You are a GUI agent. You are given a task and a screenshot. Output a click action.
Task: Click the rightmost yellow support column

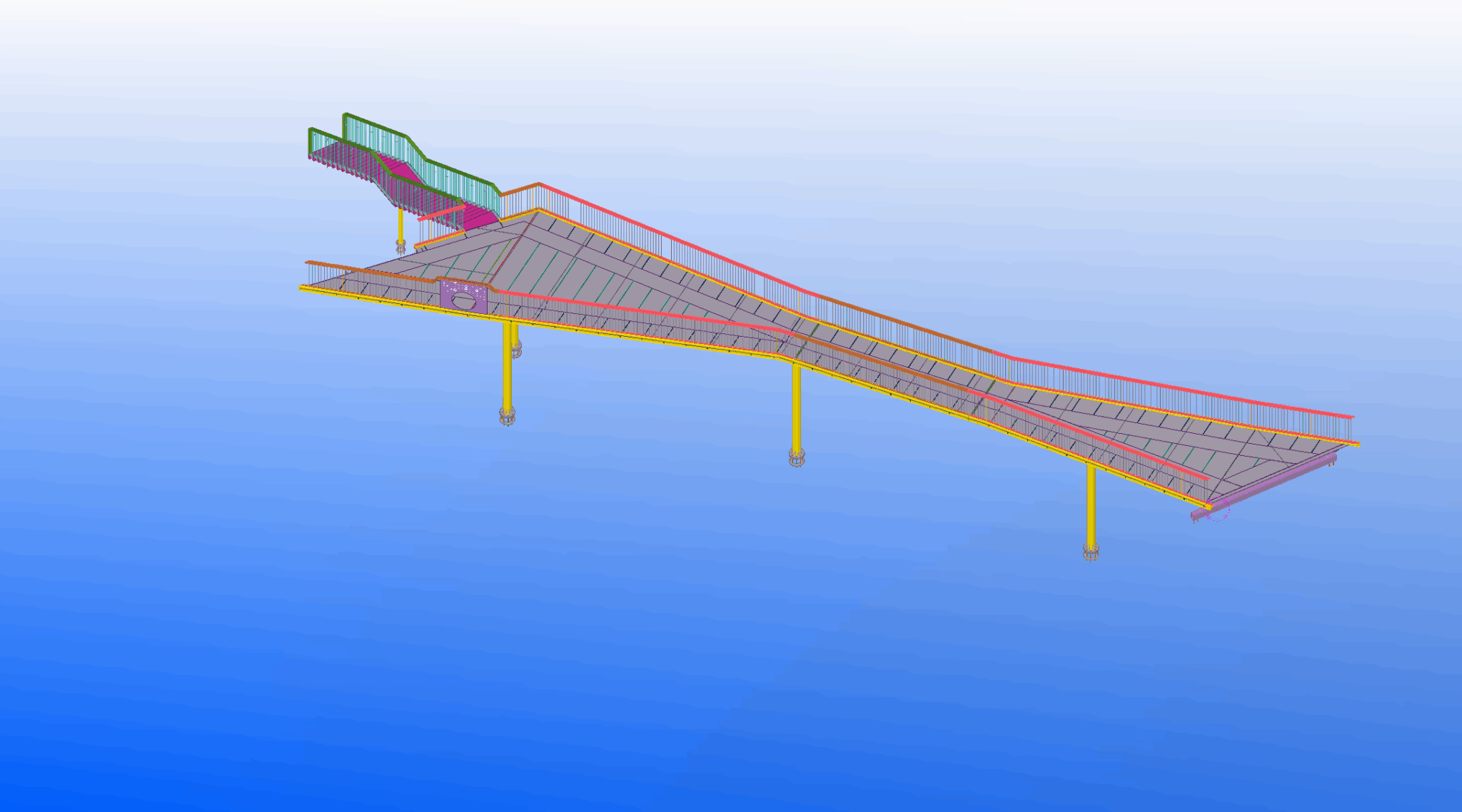[x=1091, y=503]
